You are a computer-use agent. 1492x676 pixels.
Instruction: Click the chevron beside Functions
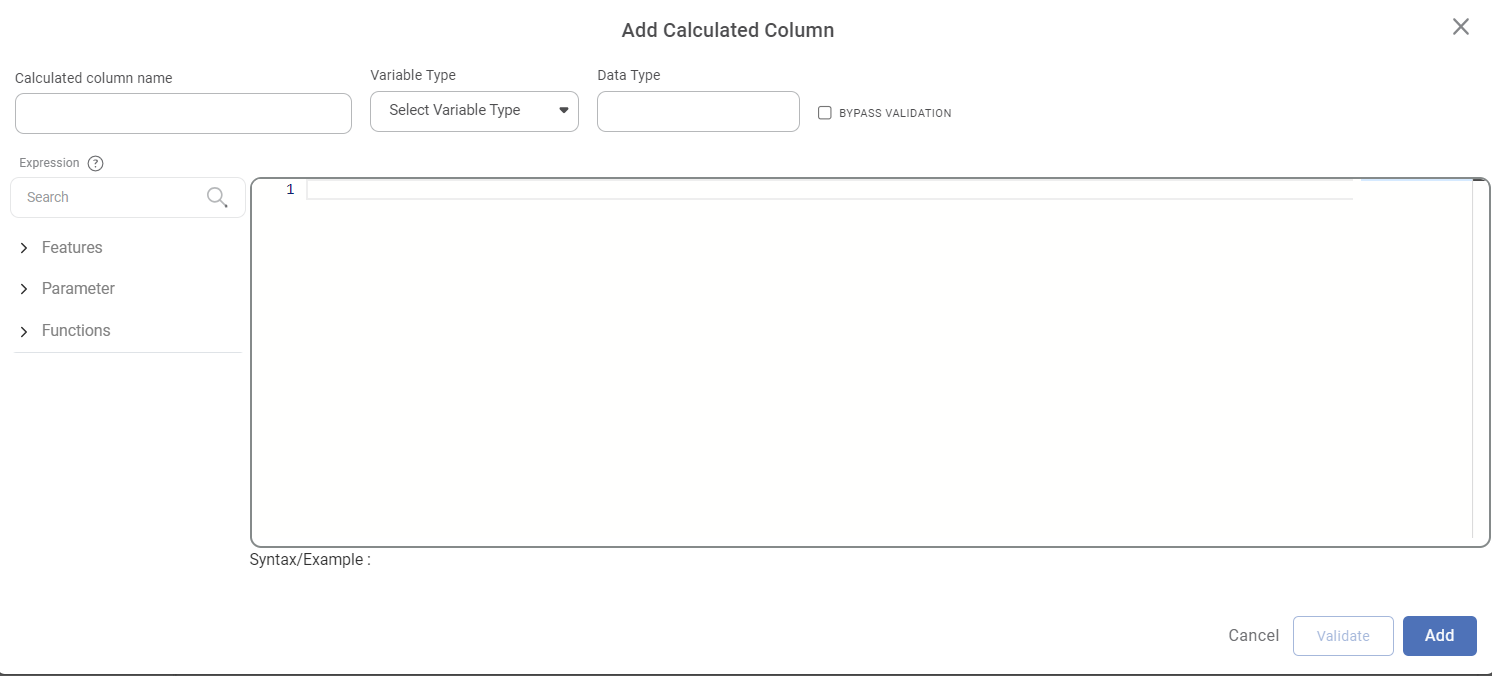(x=24, y=330)
